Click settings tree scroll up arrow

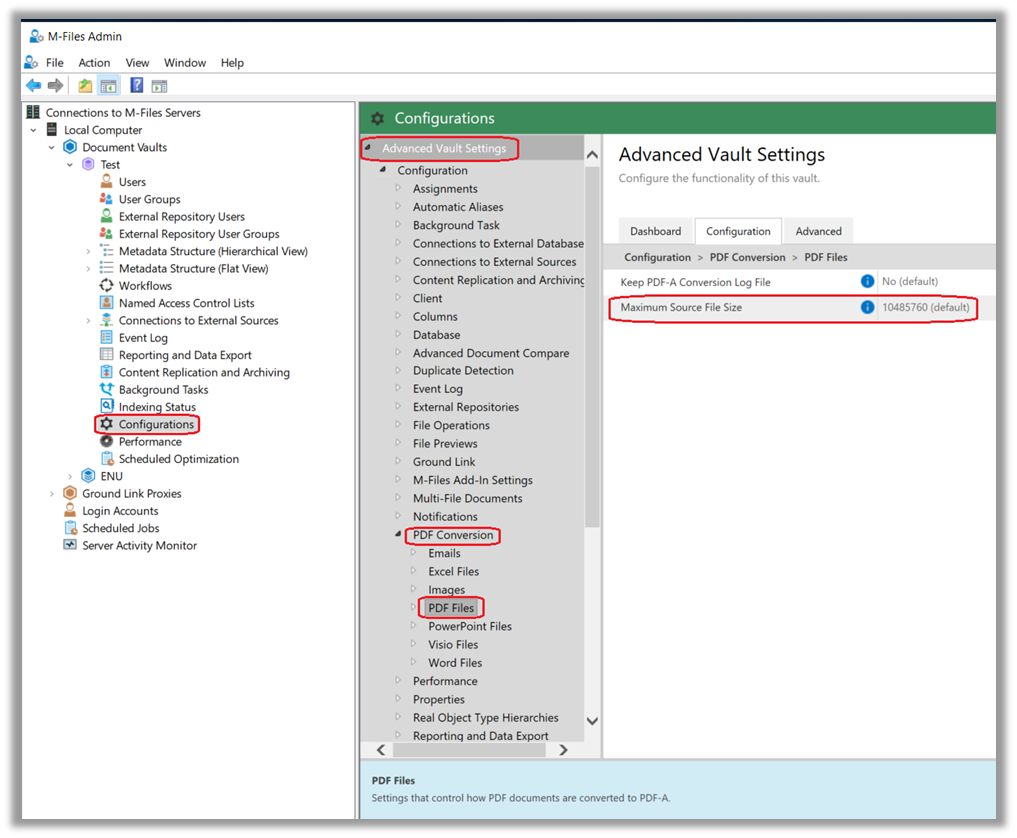(x=592, y=155)
